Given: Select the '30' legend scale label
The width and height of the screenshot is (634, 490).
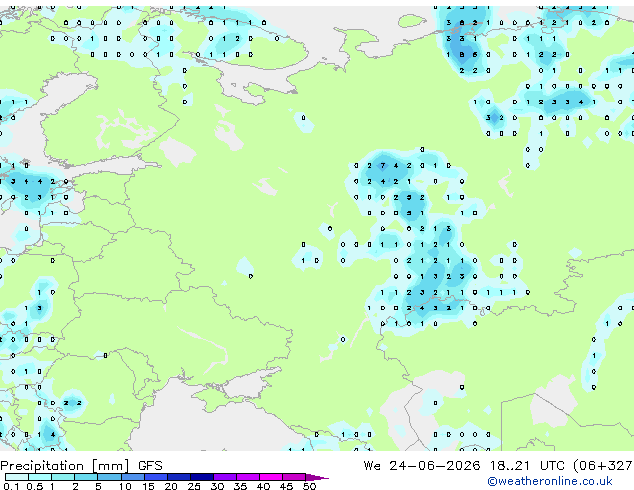Looking at the screenshot, I should point(217,486).
